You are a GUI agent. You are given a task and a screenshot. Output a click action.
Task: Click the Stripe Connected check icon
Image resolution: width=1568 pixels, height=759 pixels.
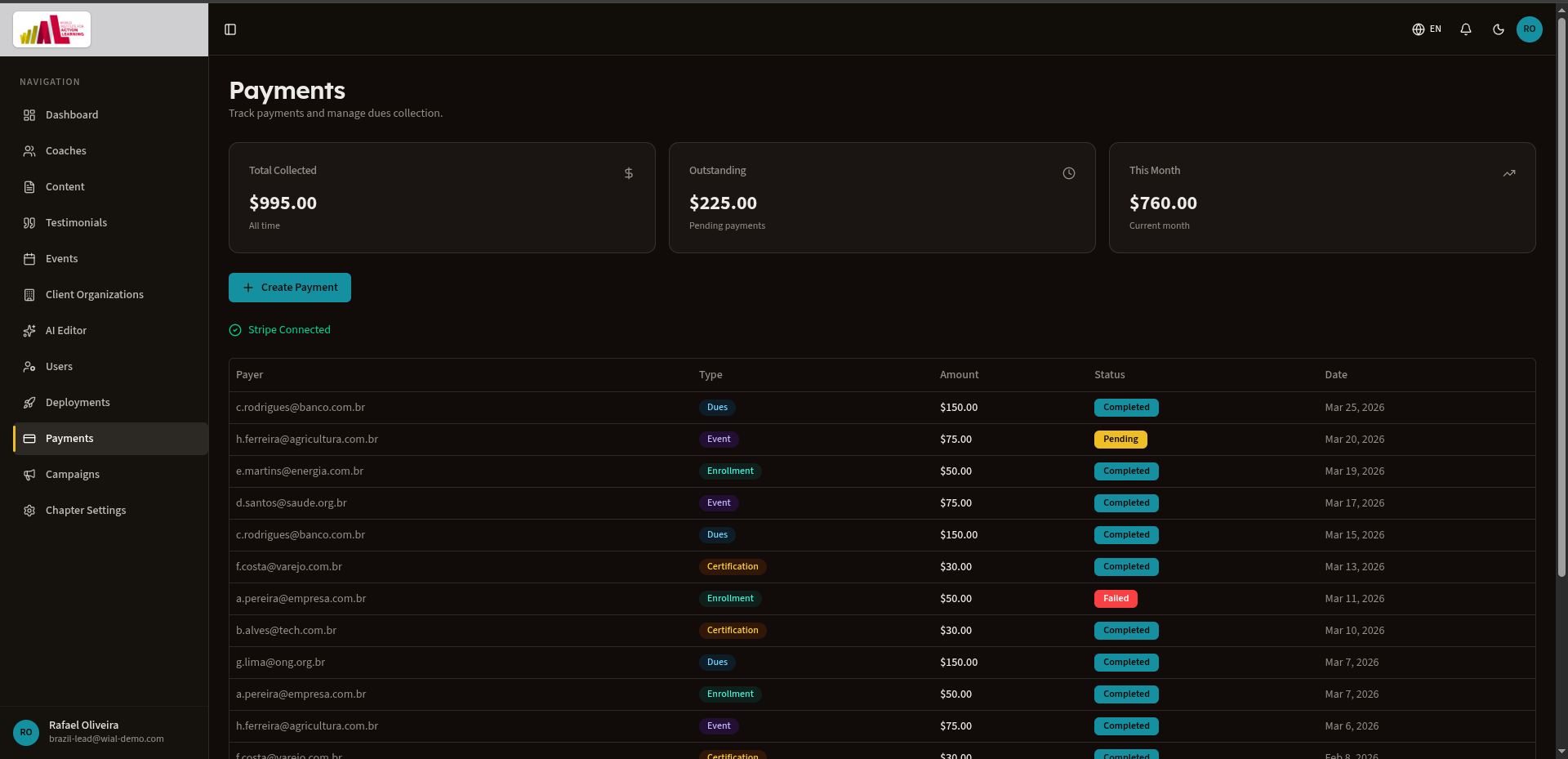tap(235, 330)
